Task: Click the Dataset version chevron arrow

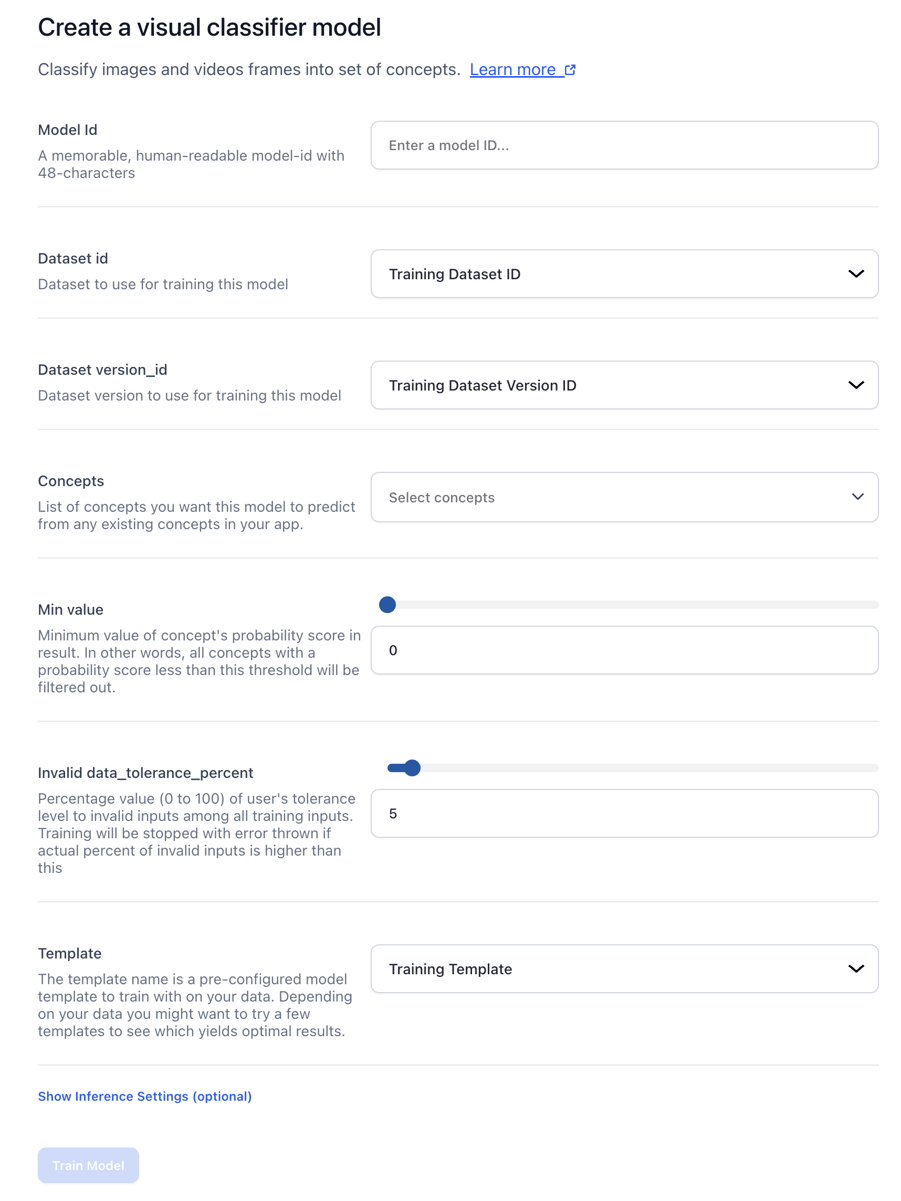Action: [x=856, y=385]
